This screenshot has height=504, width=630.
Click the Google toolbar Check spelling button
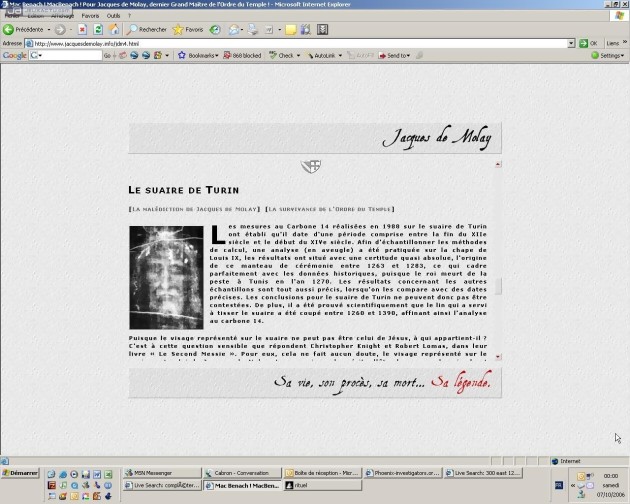tap(284, 55)
